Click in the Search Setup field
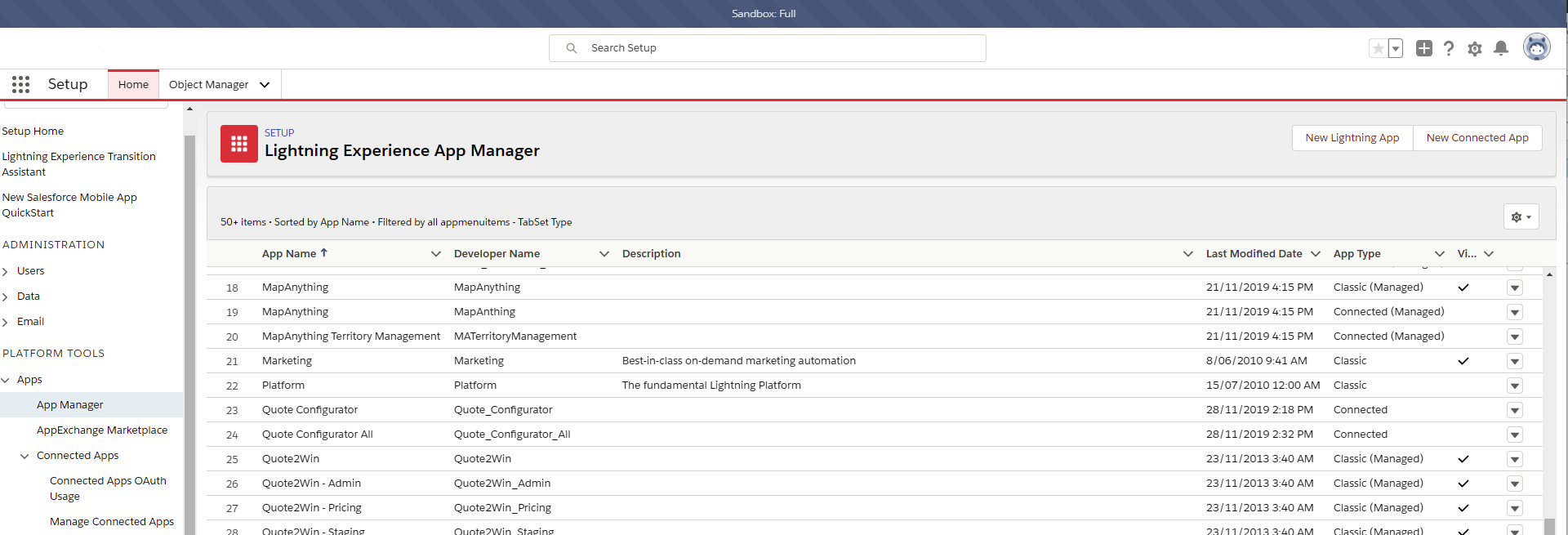Screen dimensions: 1568x535 click(x=768, y=48)
